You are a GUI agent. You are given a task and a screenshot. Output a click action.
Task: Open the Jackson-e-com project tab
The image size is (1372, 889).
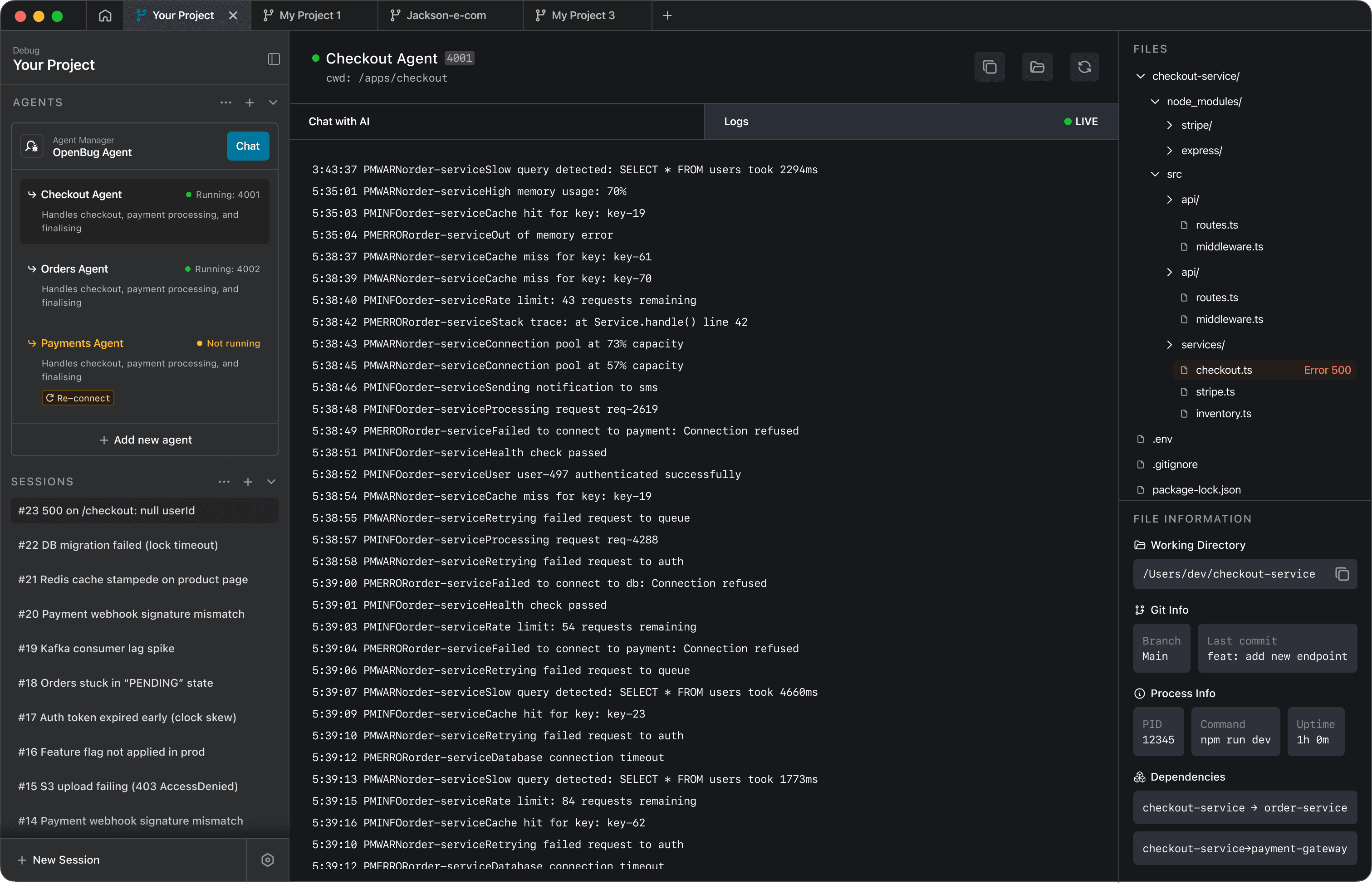pos(446,15)
